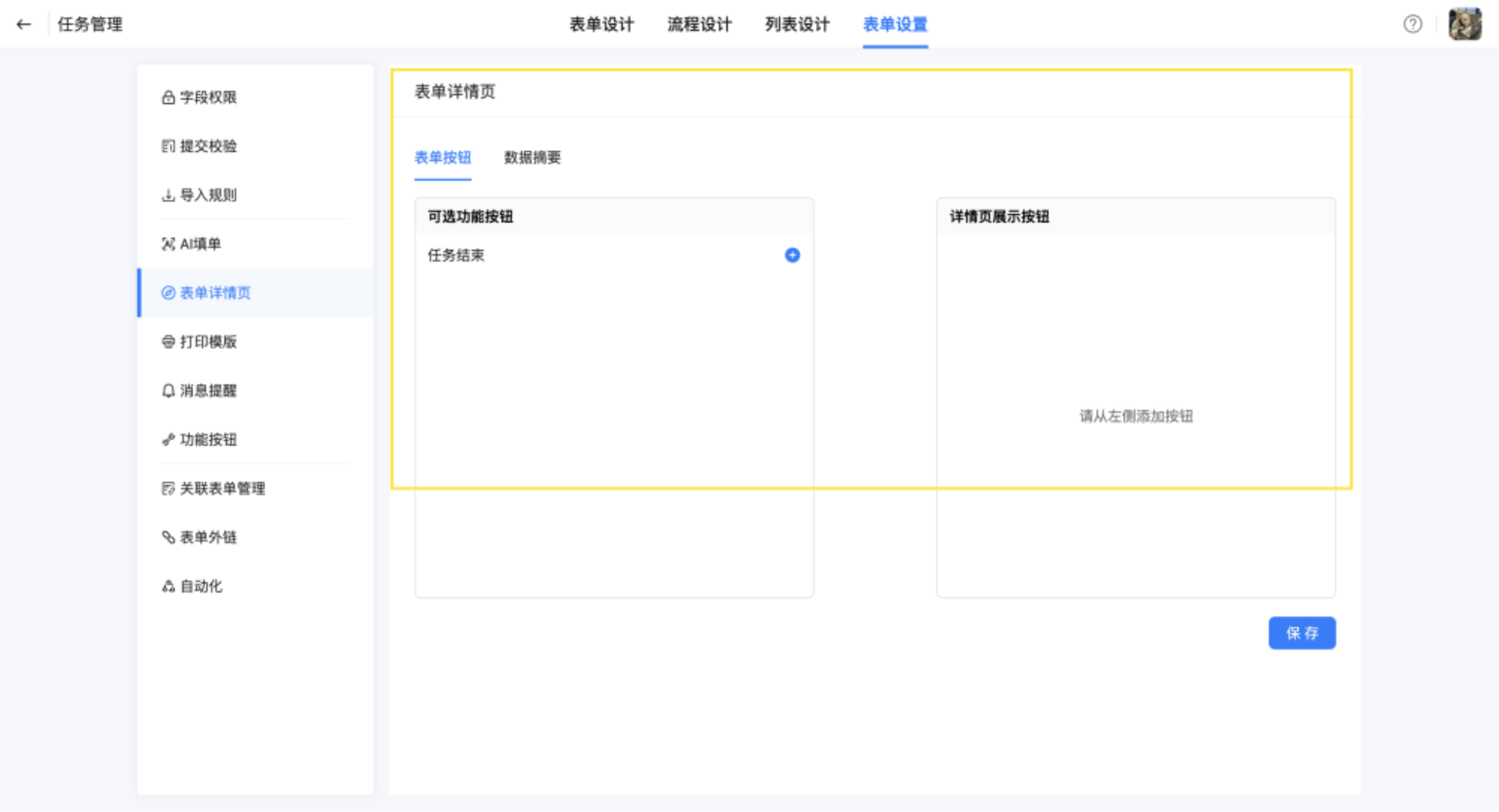Screen dimensions: 1499x812
Task: Select 表单外链 link settings
Action: (x=208, y=537)
